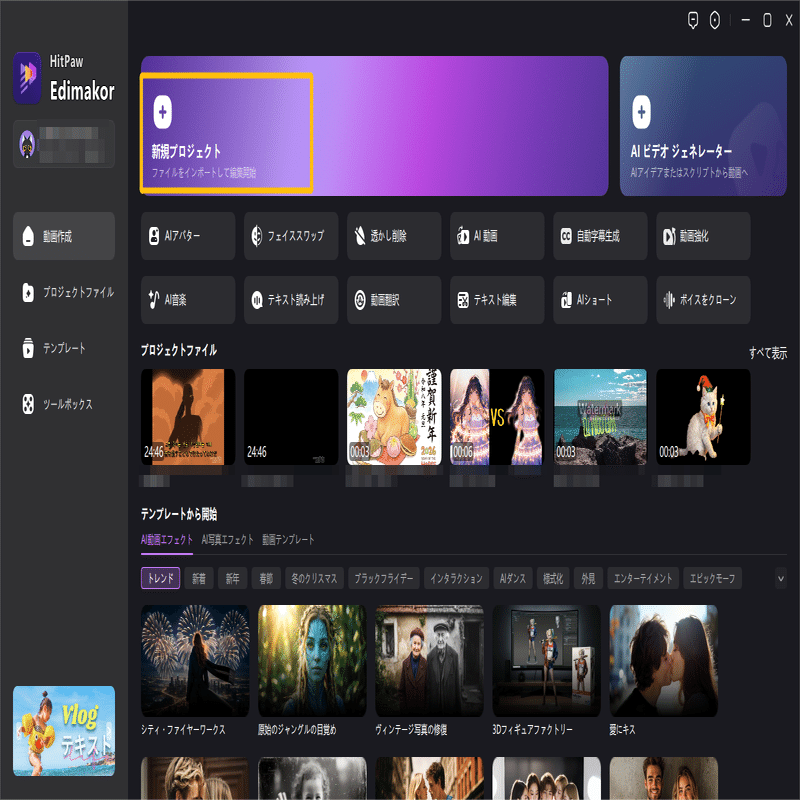
Task: Open the 動画翻訳 translation tool
Action: click(x=394, y=299)
